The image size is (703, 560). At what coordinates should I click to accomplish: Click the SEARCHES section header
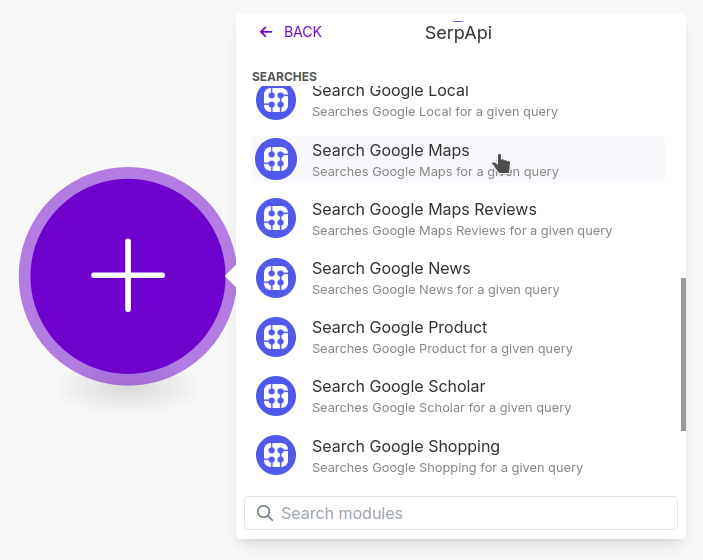pyautogui.click(x=284, y=77)
